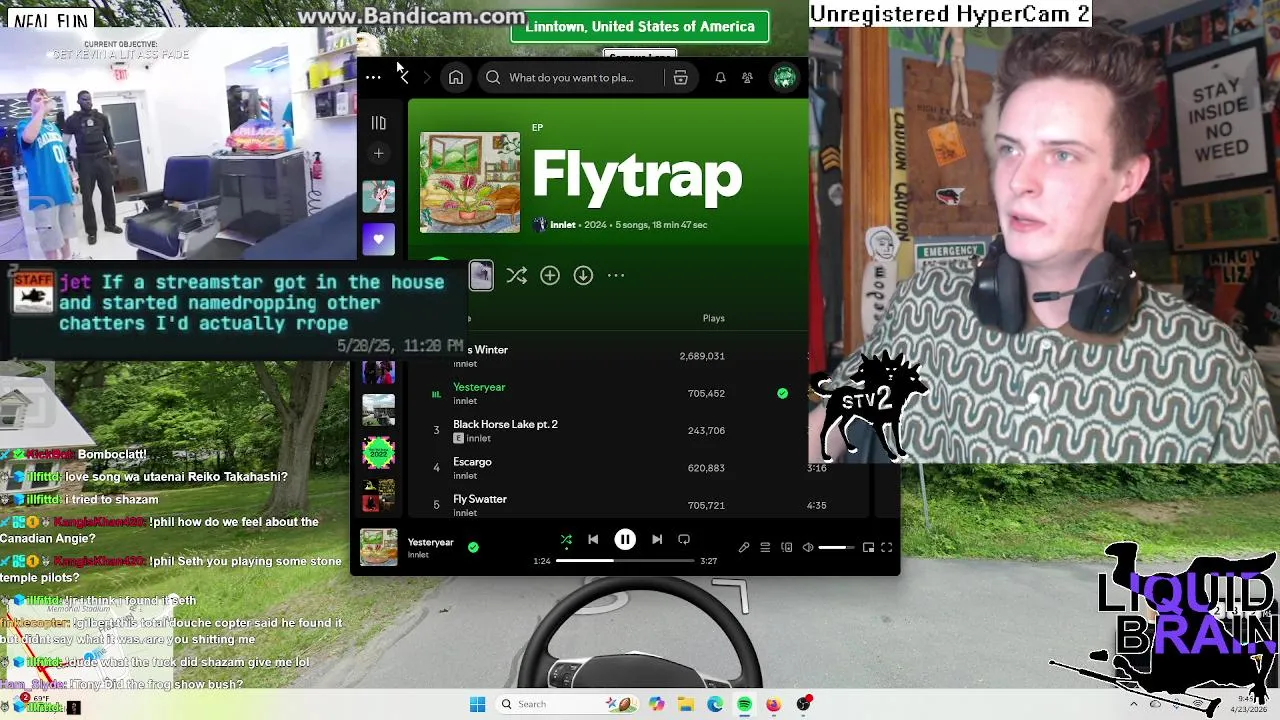Toggle the saved checkmark on the Yesteryear row
1280x720 pixels.
pos(782,393)
